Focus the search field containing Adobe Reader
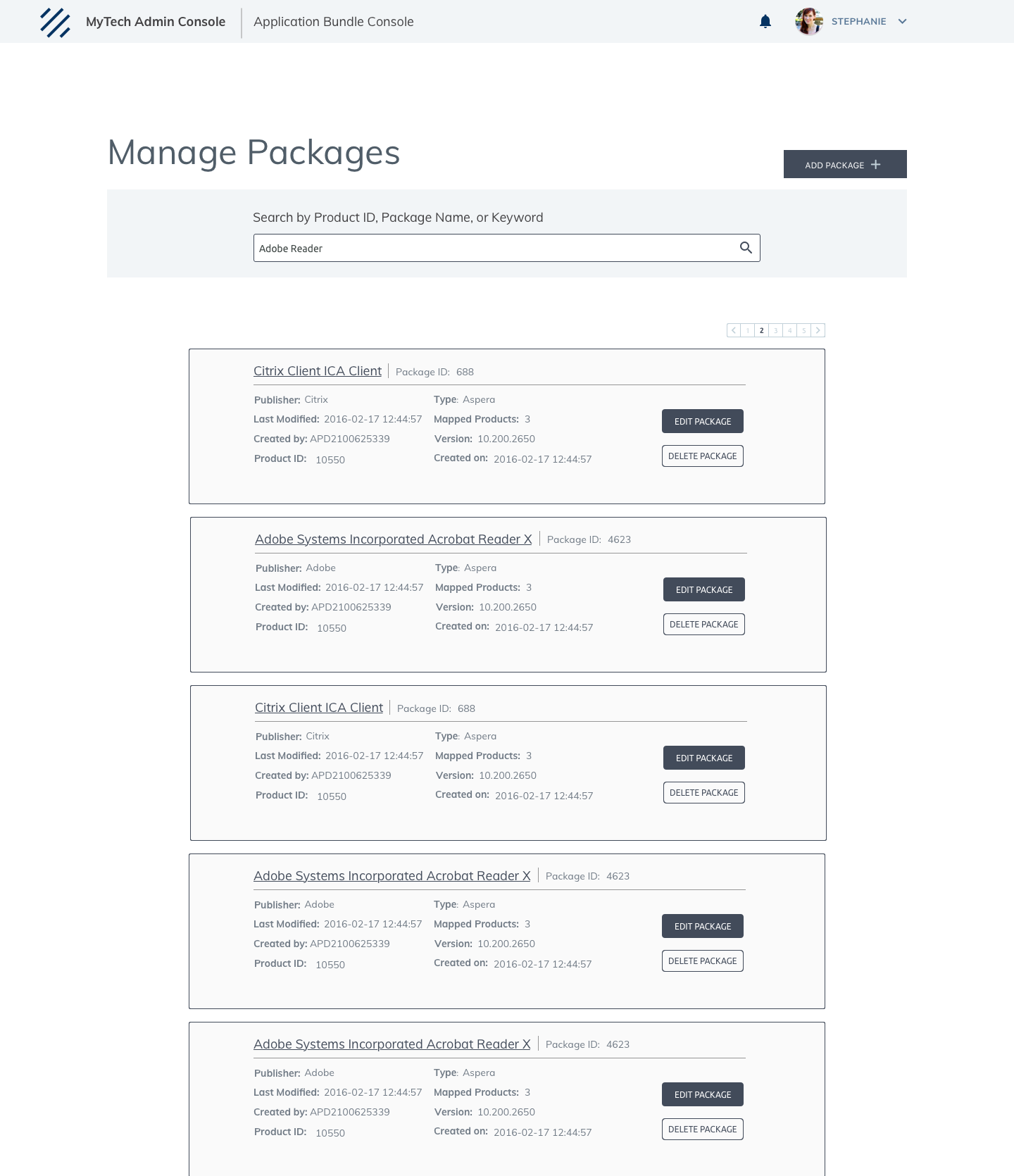The image size is (1014, 1176). coord(506,248)
